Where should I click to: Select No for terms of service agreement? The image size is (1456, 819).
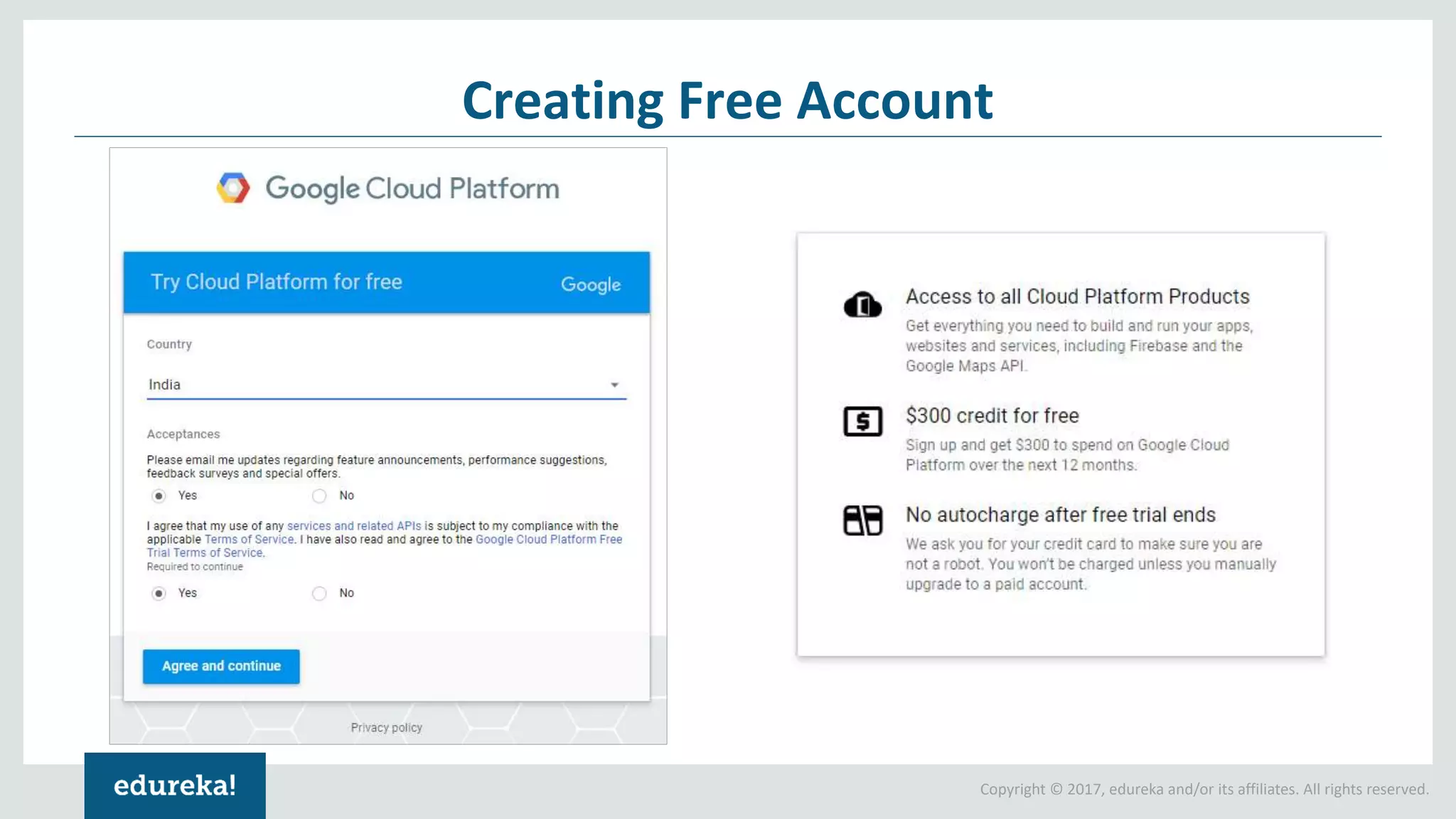tap(319, 593)
